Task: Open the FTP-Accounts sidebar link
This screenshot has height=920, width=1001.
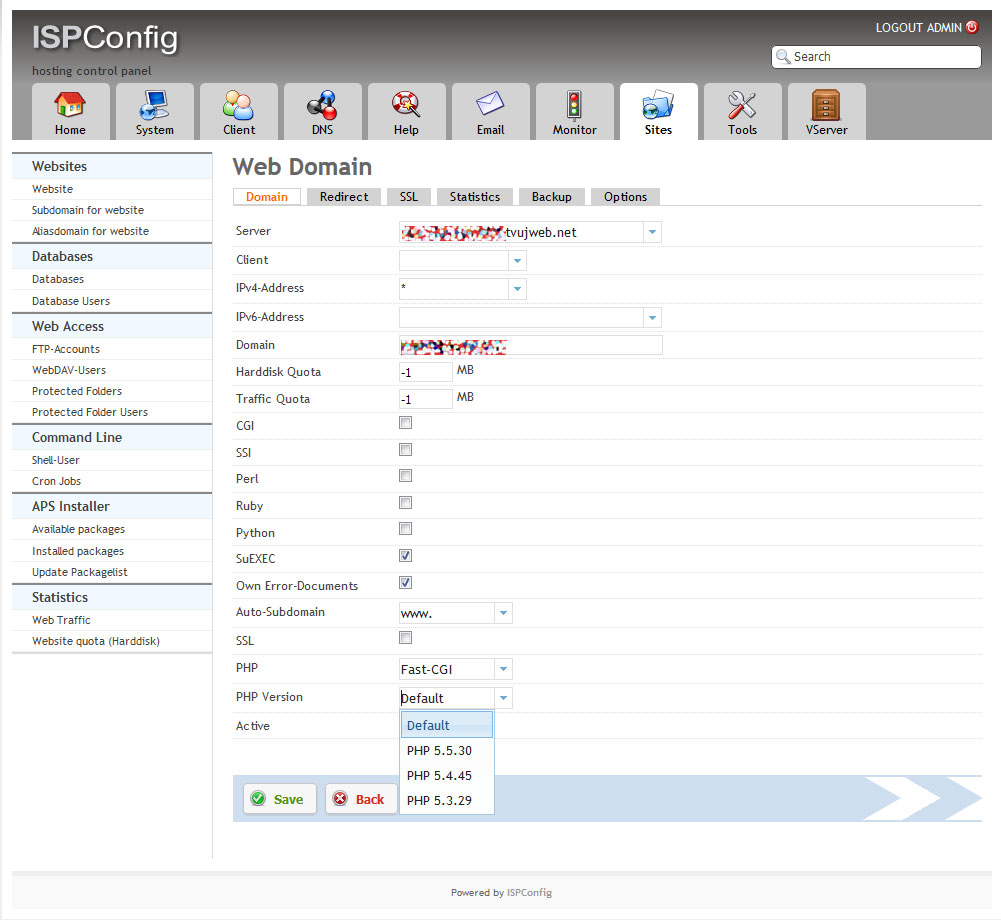Action: click(x=66, y=349)
